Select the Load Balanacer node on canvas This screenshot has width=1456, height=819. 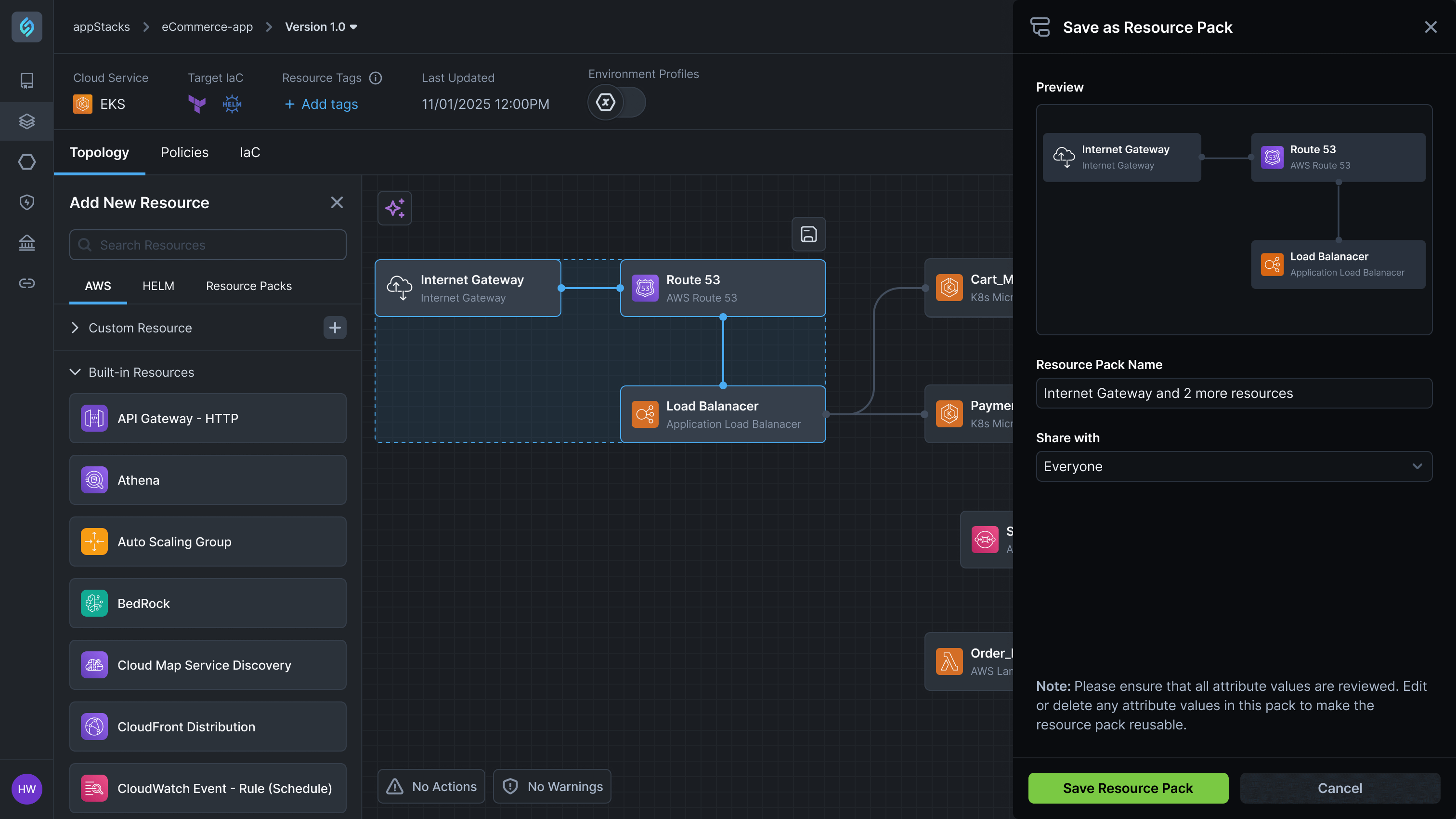[722, 414]
